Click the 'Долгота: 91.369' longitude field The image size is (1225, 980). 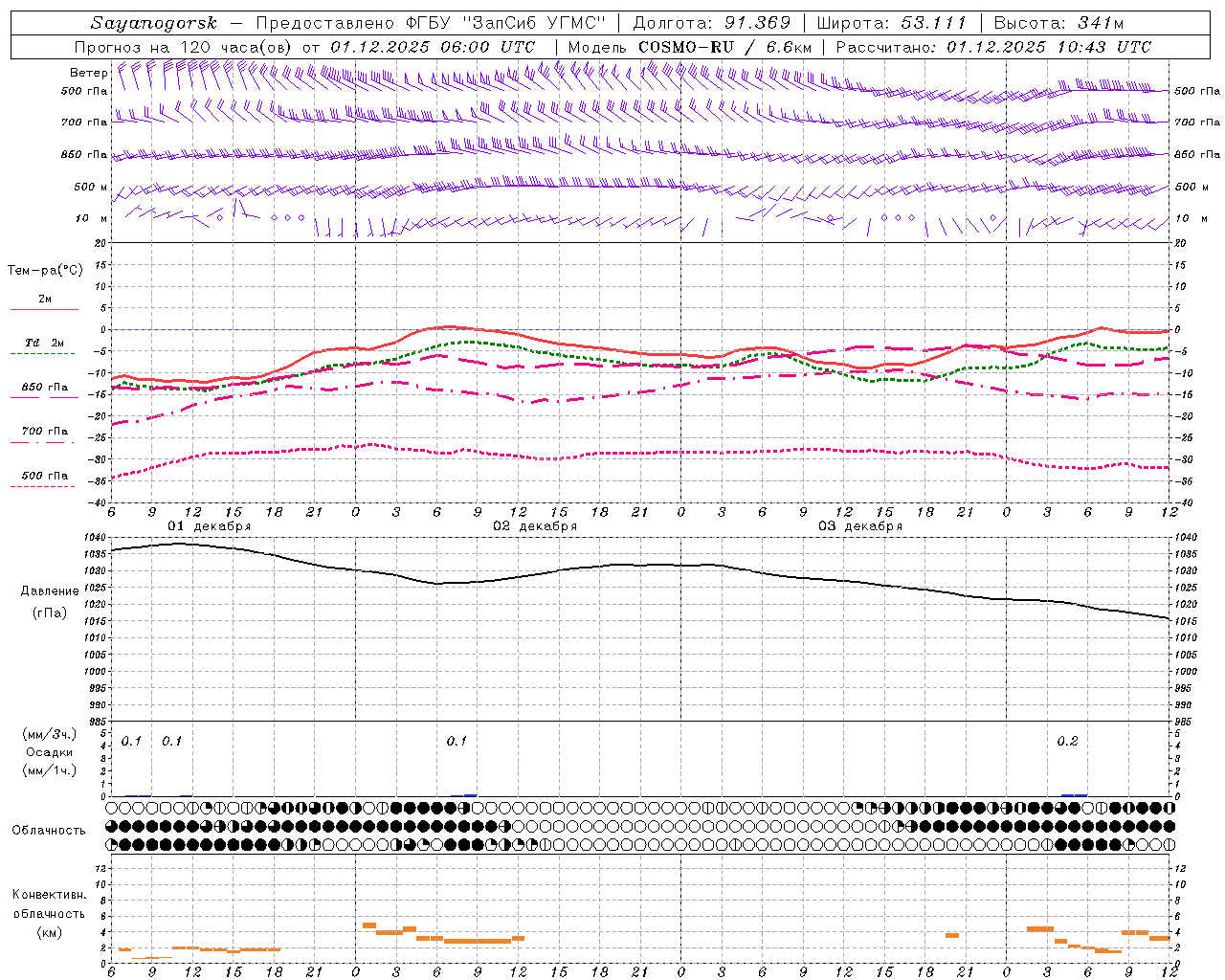711,23
